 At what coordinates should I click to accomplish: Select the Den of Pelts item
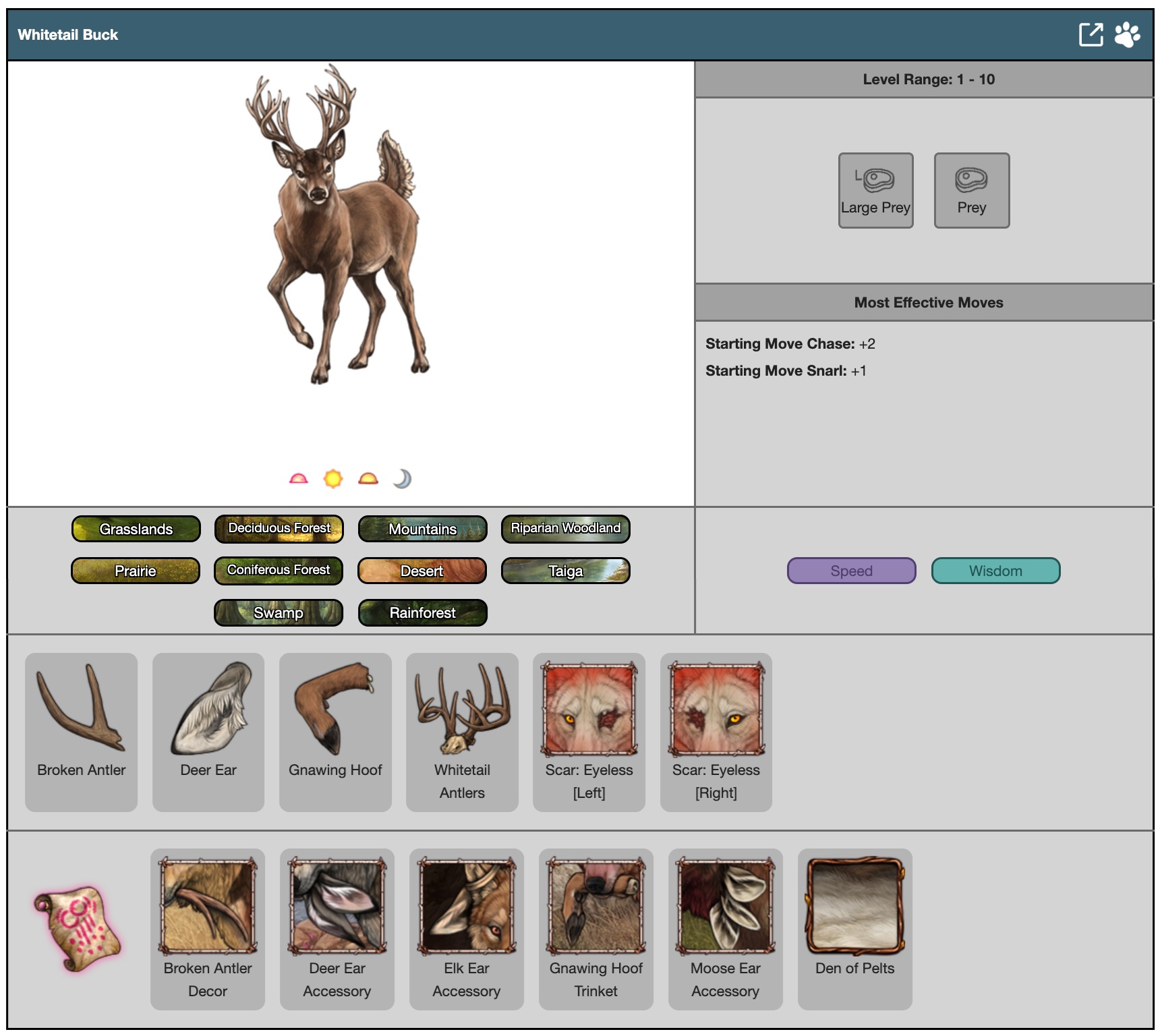point(854,928)
